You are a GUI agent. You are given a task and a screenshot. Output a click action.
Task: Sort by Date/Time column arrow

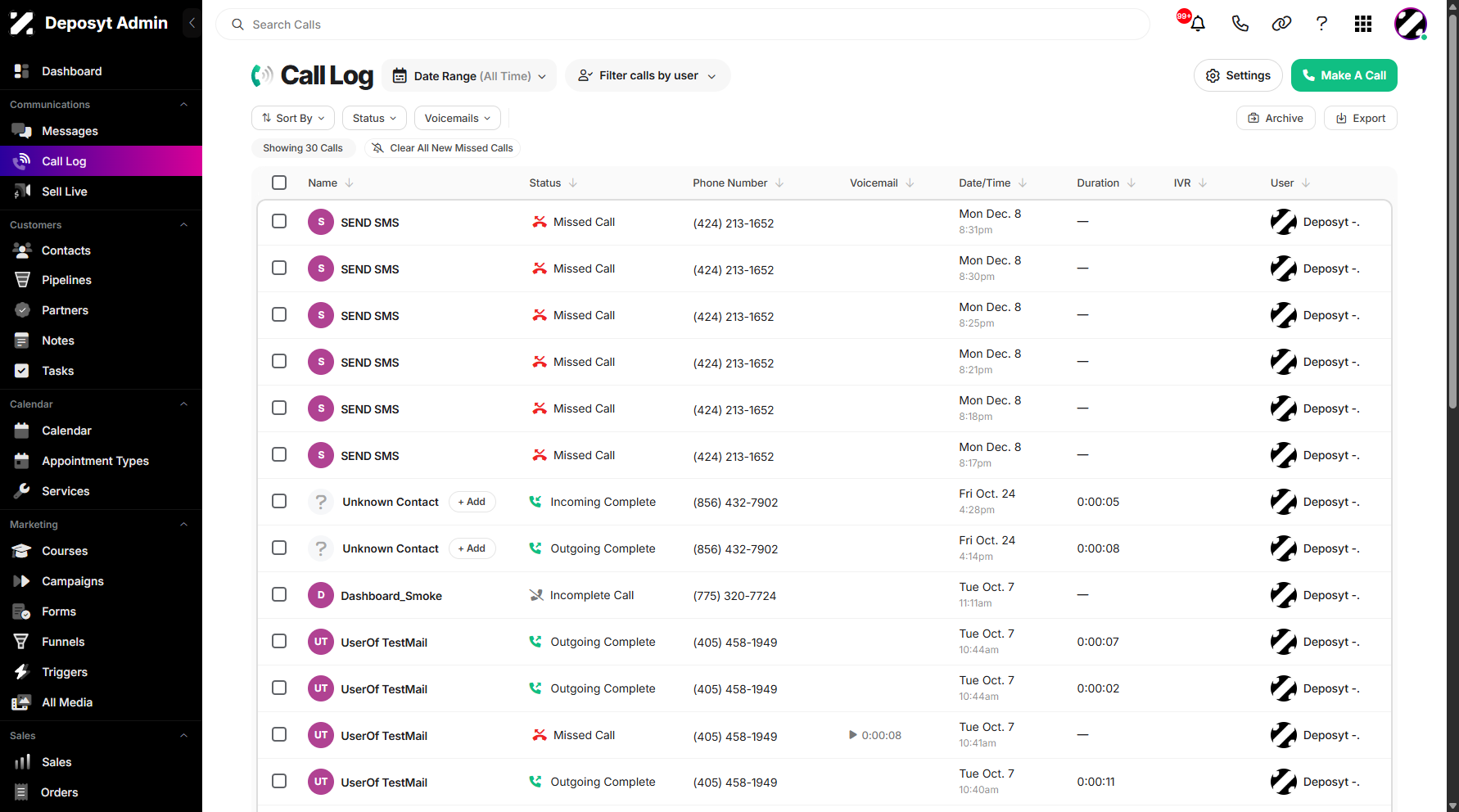[1023, 183]
